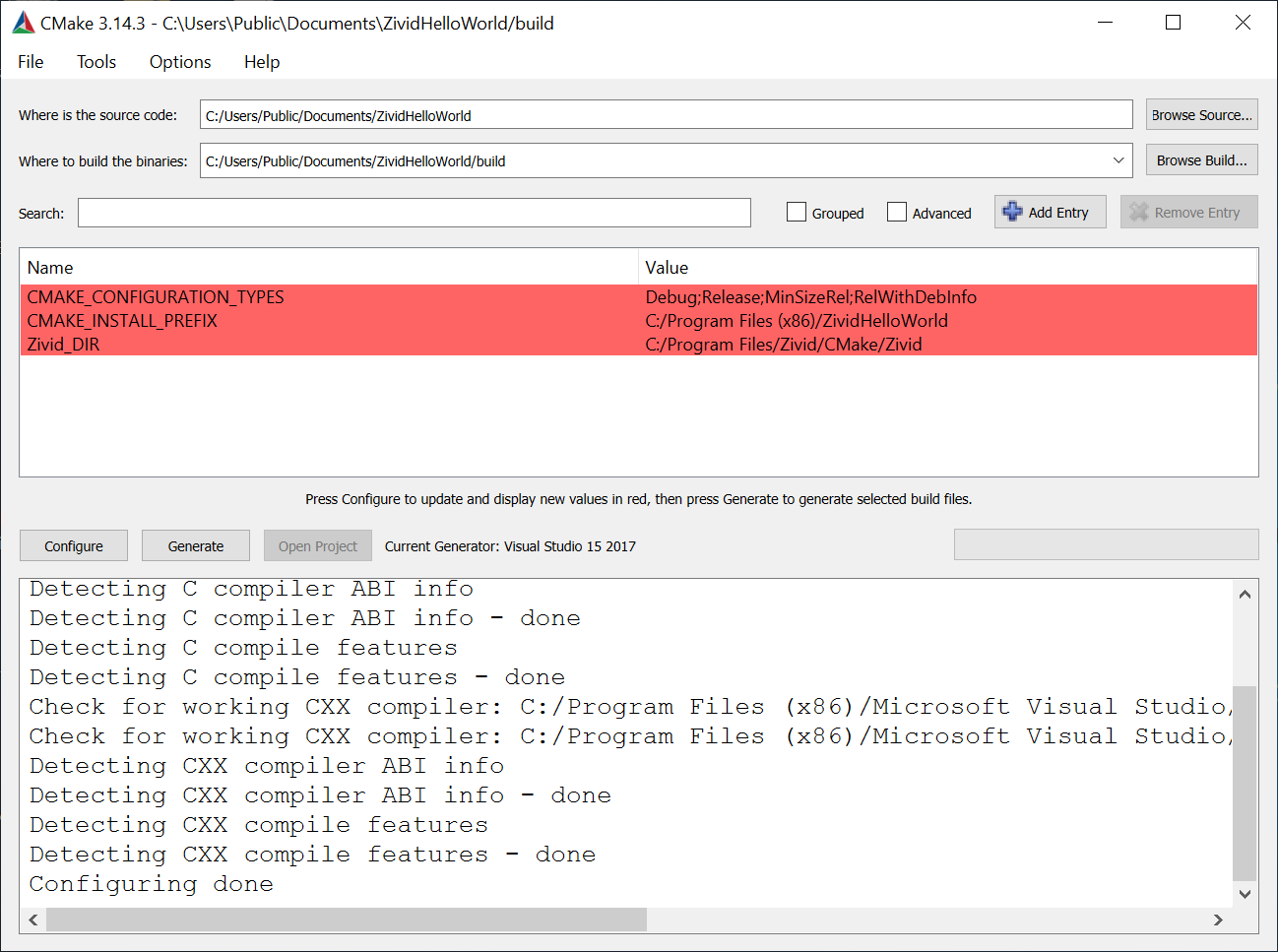Maximize the CMake window
1278x952 pixels.
[1173, 23]
